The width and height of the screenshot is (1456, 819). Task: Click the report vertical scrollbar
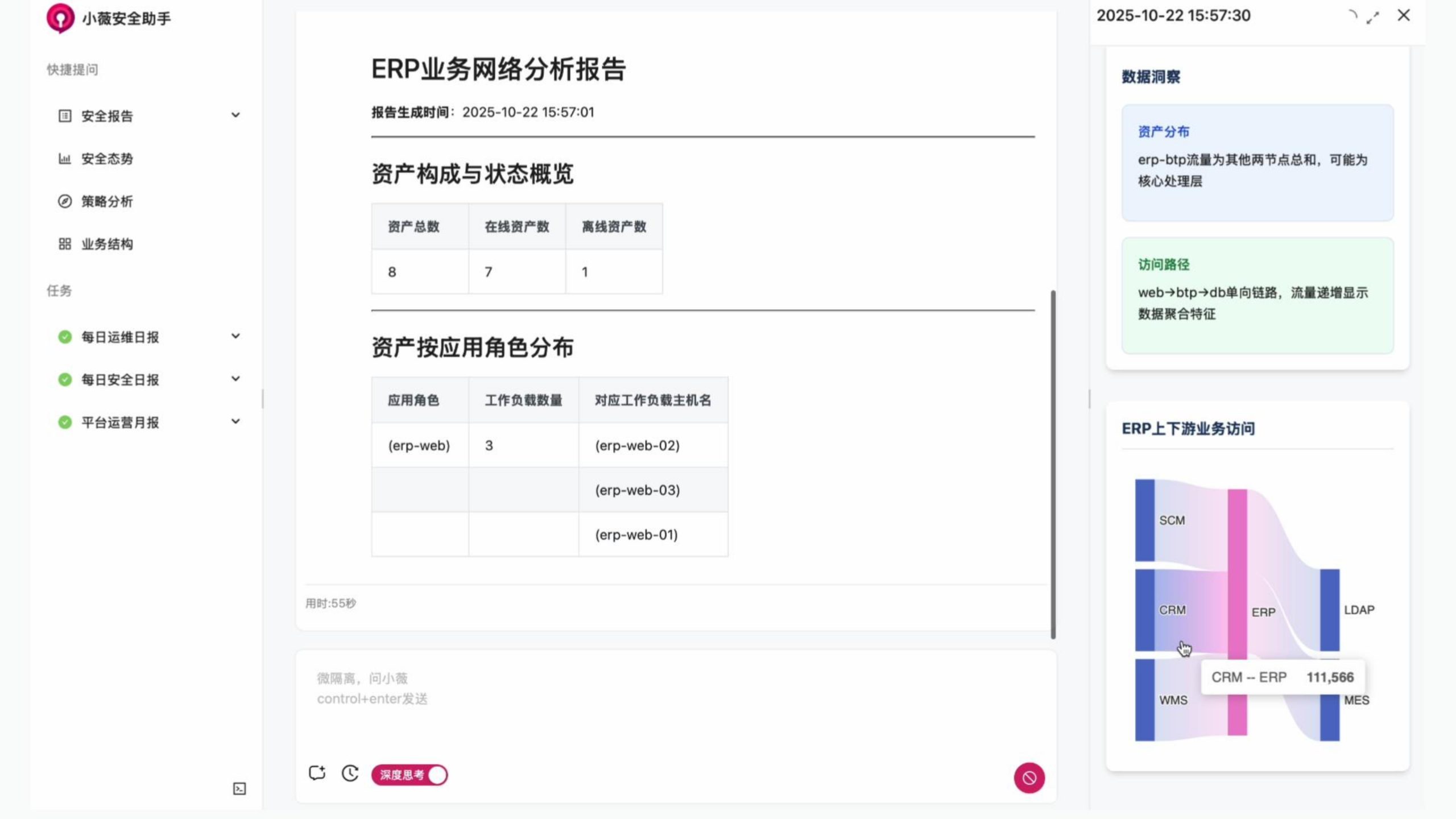[1053, 464]
